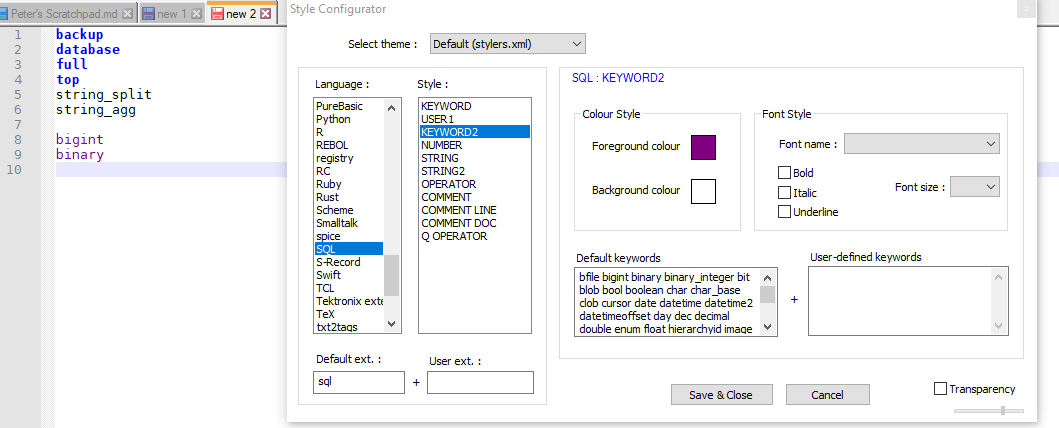Screen dimensions: 1059x428
Task: Switch to the new 1 tab
Action: [171, 14]
